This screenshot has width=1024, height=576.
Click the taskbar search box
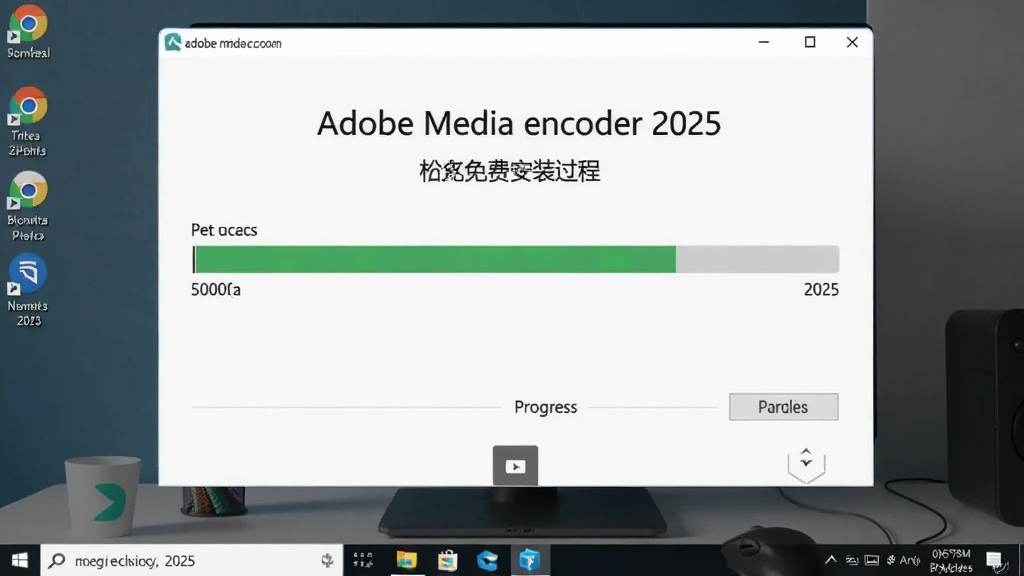191,560
